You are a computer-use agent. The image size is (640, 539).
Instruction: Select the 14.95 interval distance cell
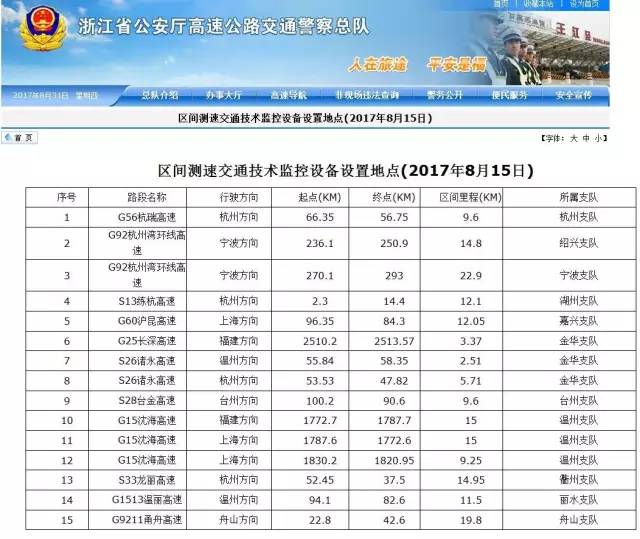[461, 480]
